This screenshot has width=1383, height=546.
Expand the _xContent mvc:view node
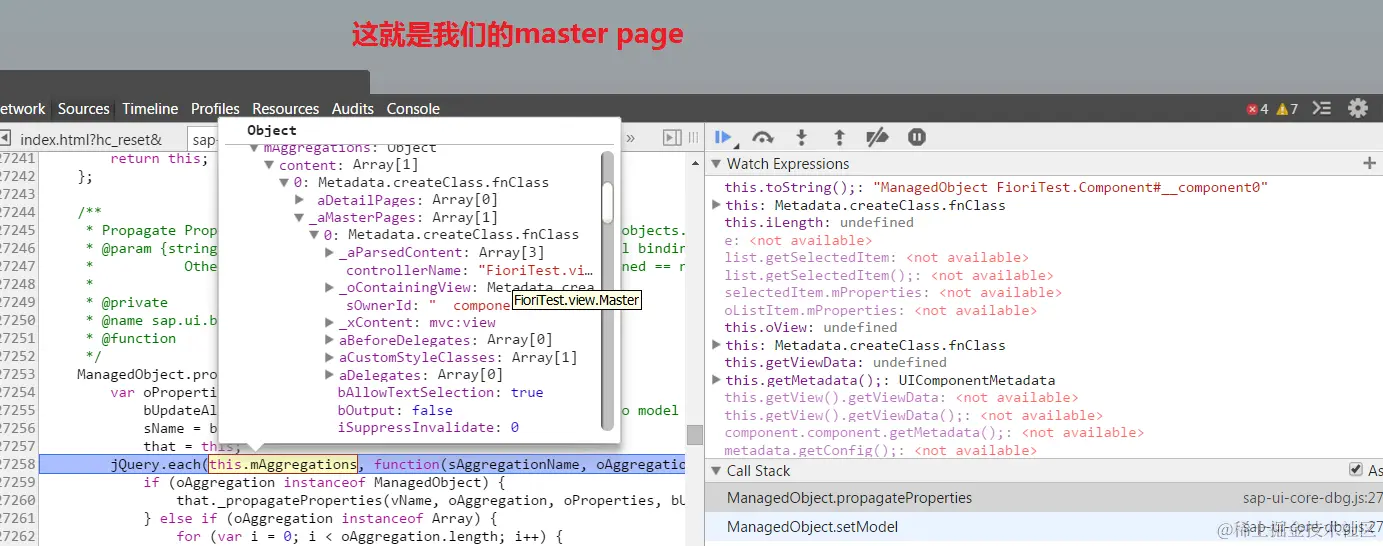click(x=330, y=322)
